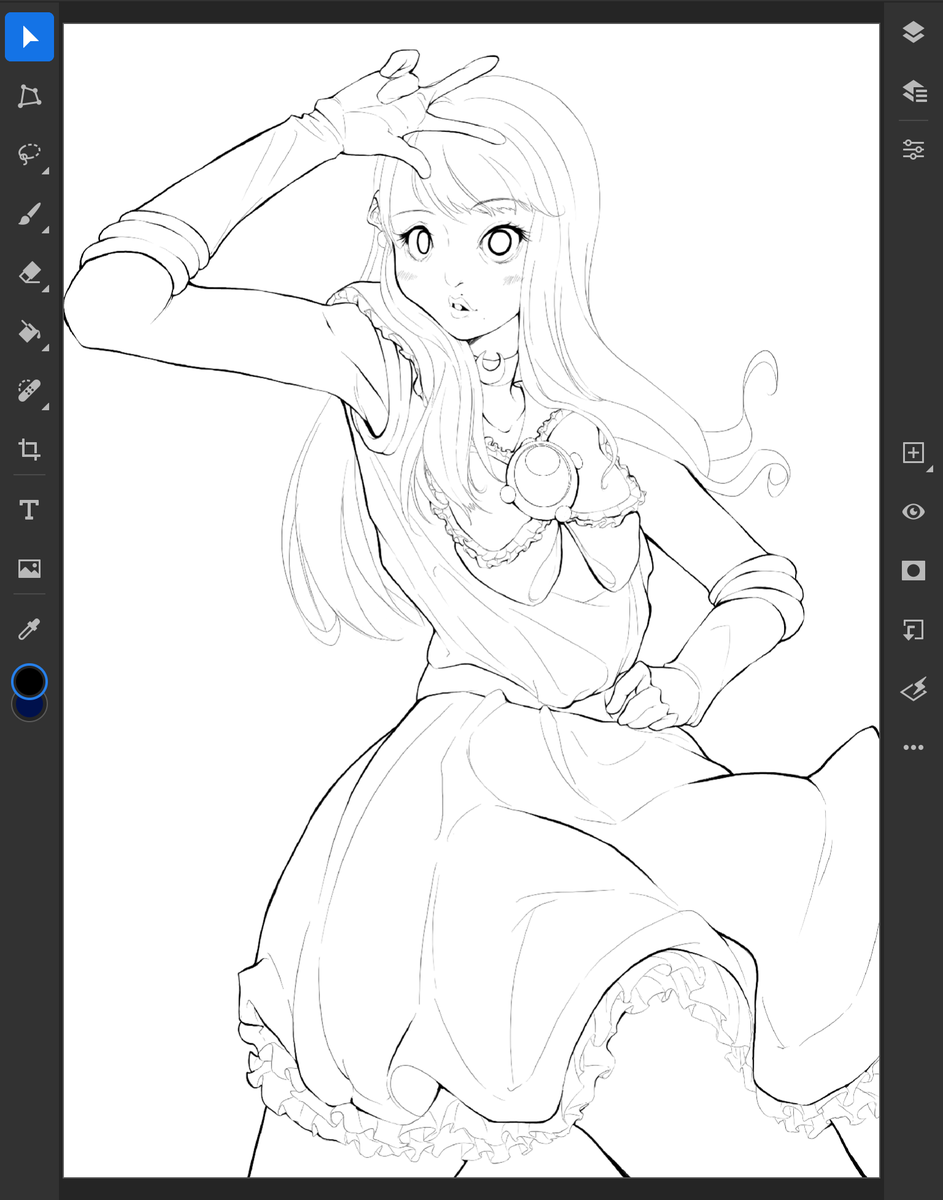Viewport: 943px width, 1200px height.
Task: Select the Eyedropper tool
Action: coord(29,629)
